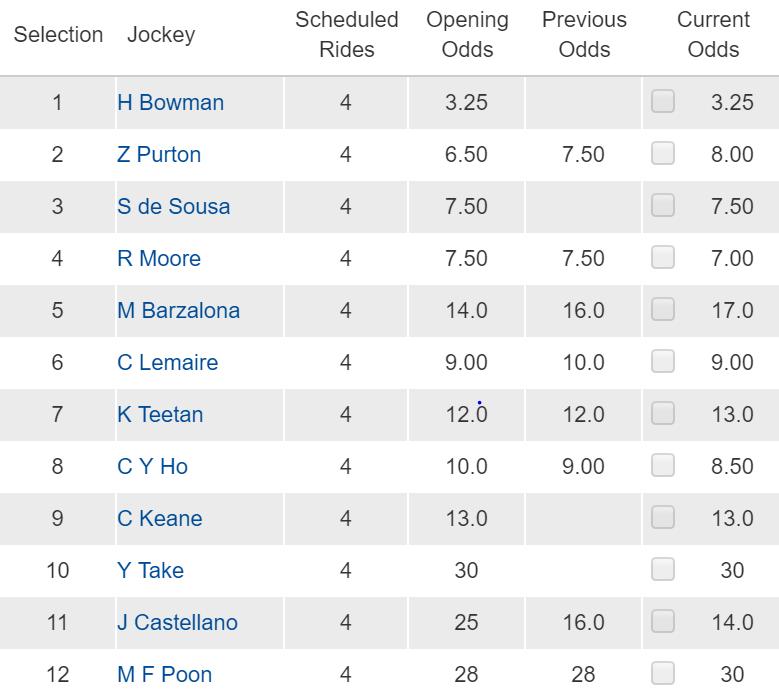
Task: Tick the checkbox for H Bowman odds 3.25
Action: tap(663, 101)
